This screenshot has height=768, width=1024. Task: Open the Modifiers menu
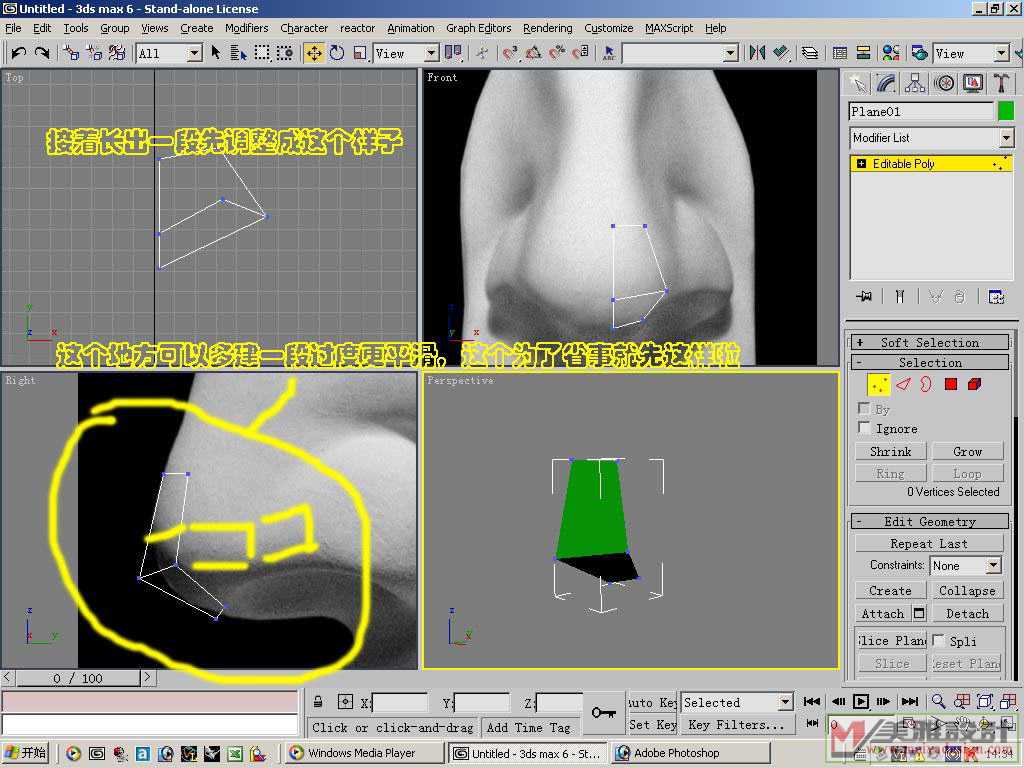click(x=246, y=28)
